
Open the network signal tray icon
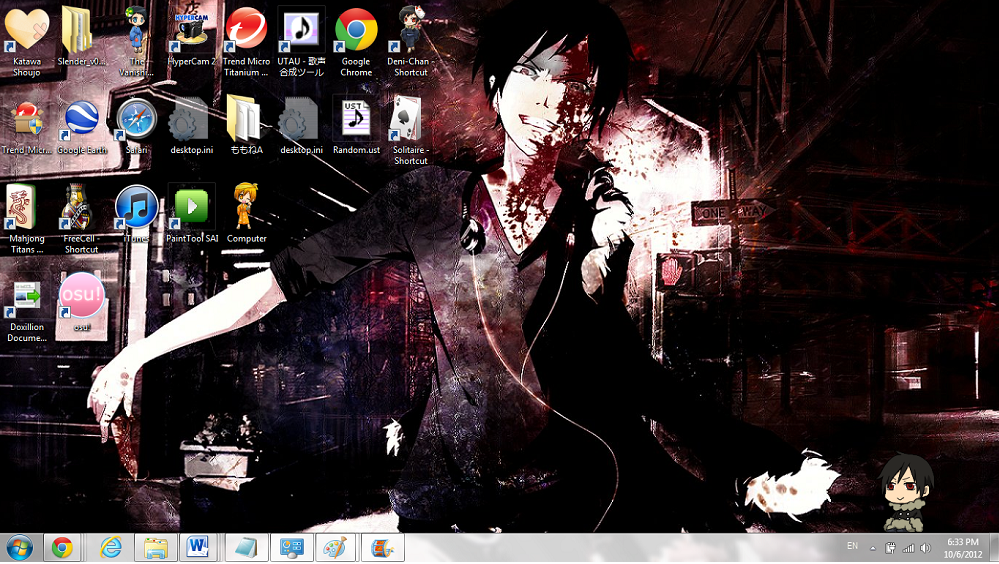click(x=909, y=548)
